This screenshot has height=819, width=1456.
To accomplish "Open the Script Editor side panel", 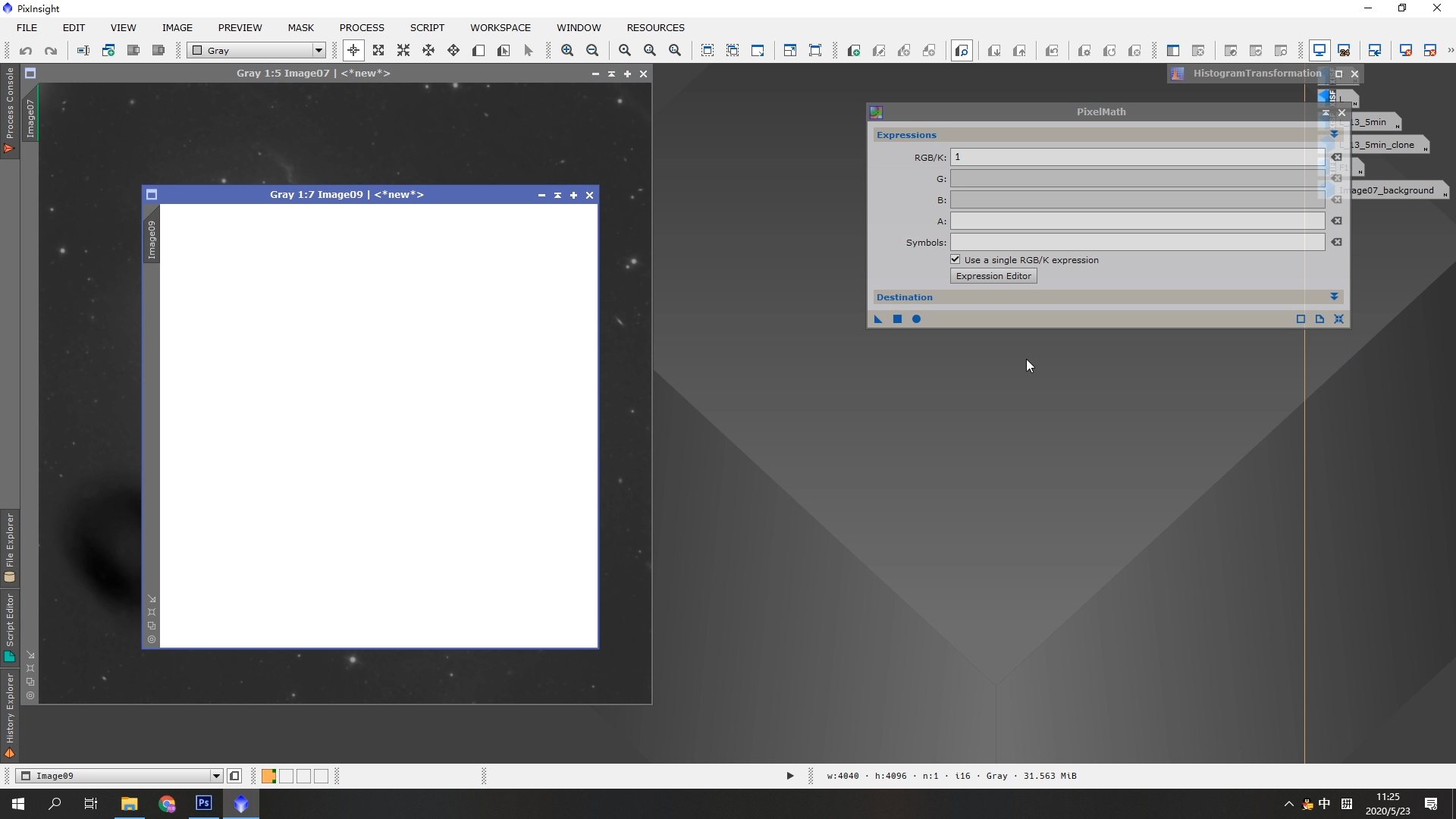I will 10,627.
